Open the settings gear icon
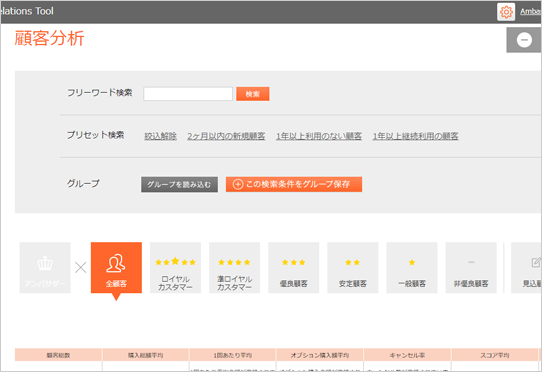 [x=506, y=12]
